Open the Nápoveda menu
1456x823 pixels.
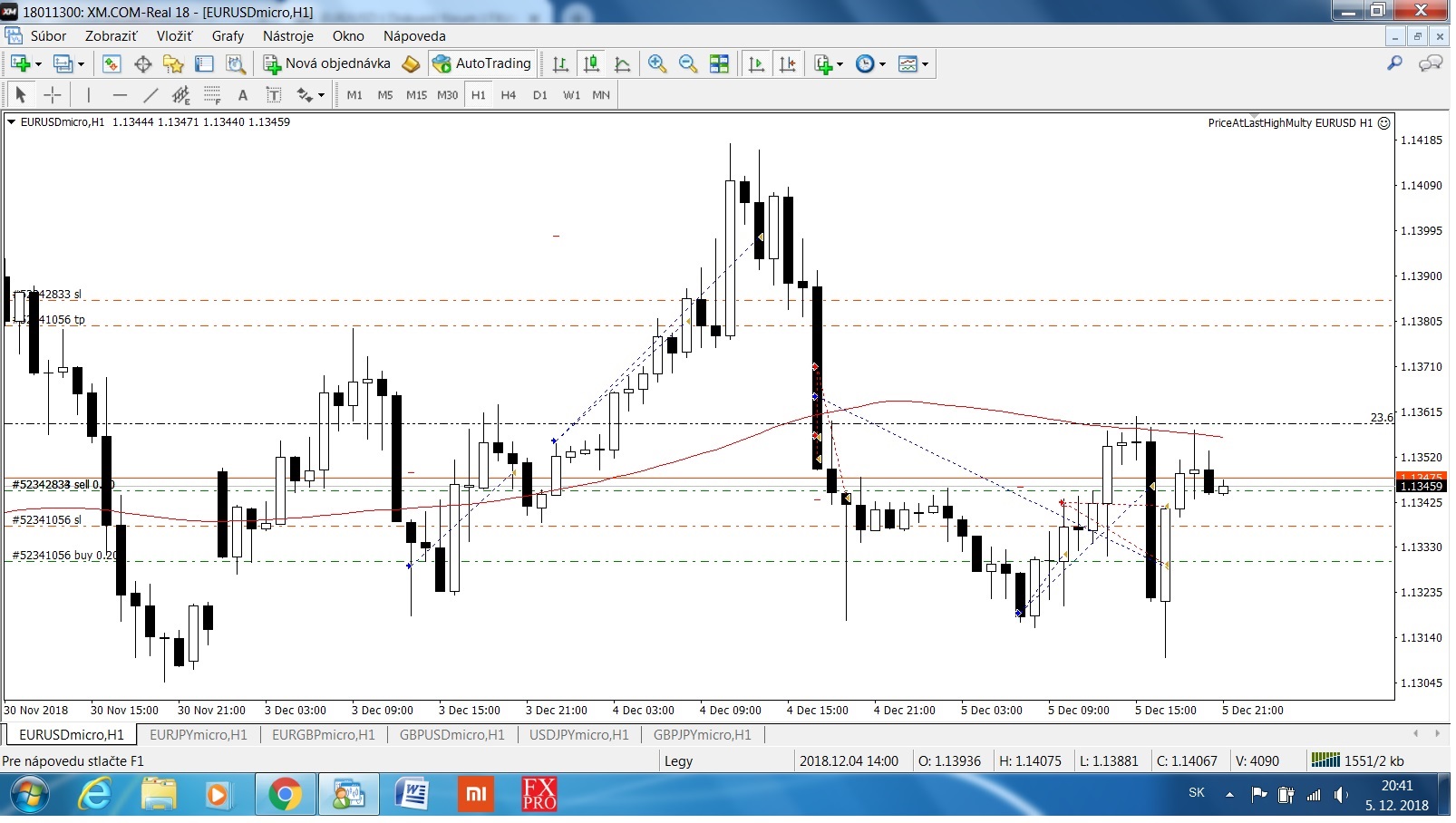414,36
